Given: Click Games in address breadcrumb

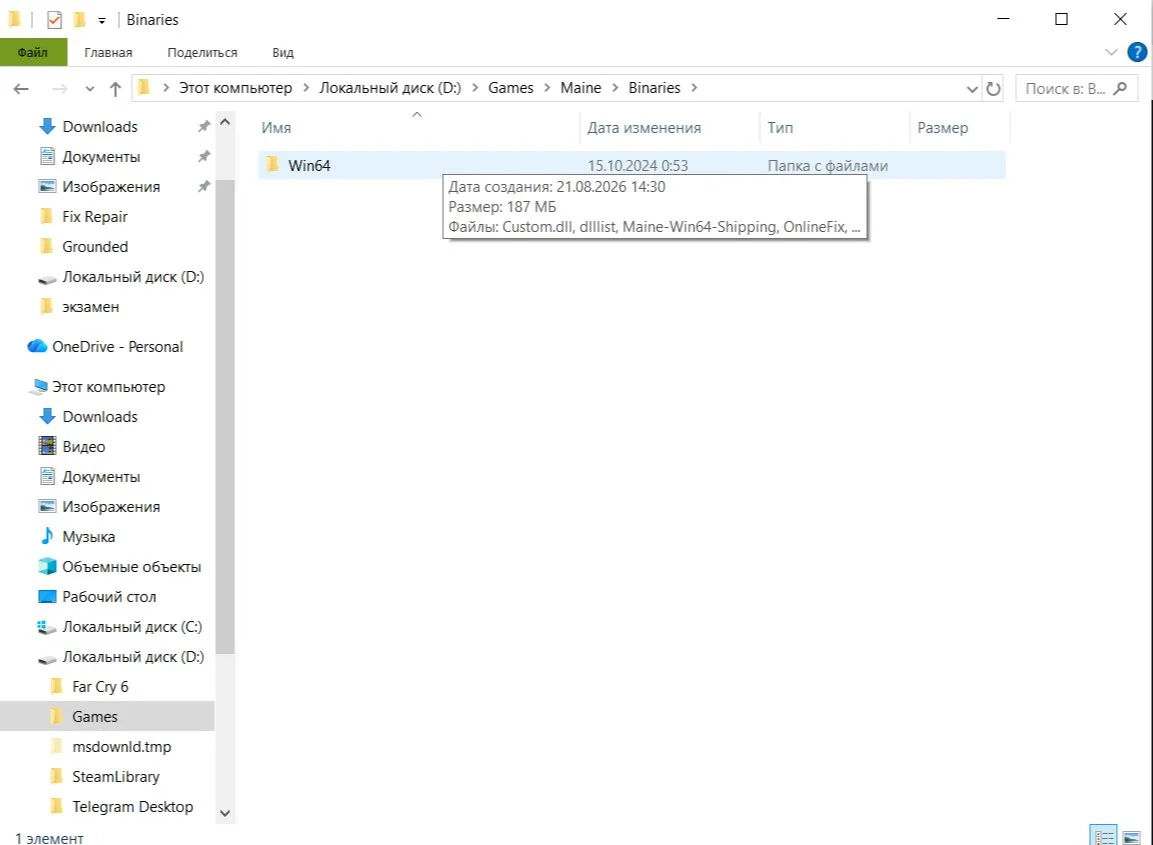Looking at the screenshot, I should click(510, 88).
